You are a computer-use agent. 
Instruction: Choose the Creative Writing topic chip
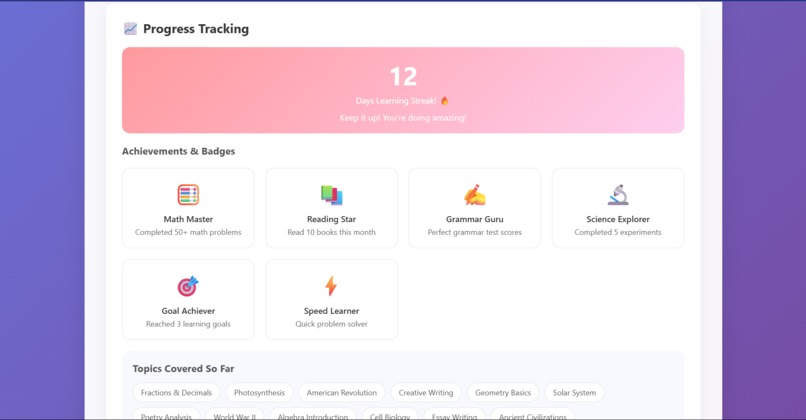(x=426, y=393)
